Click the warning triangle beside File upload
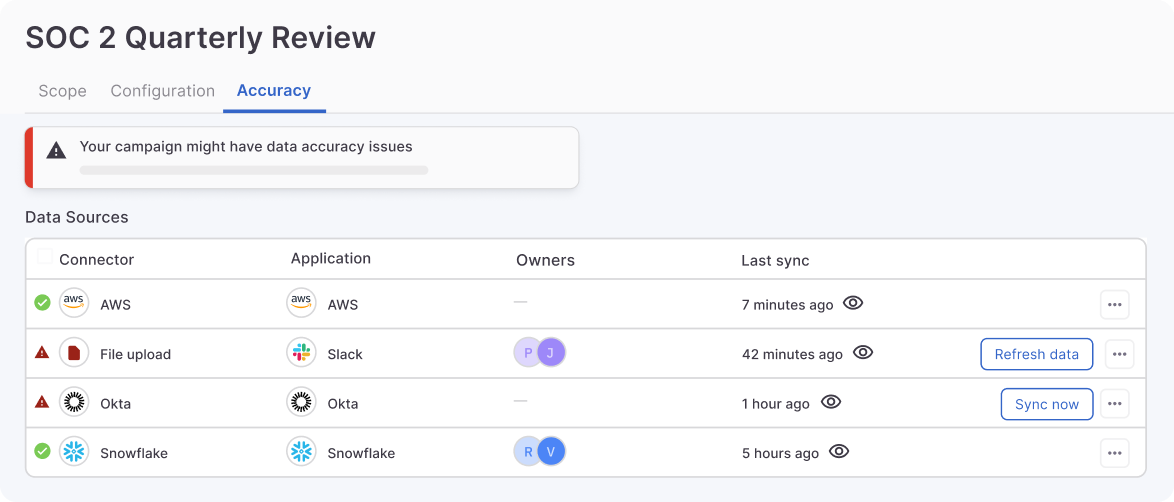The image size is (1174, 502). click(x=42, y=353)
